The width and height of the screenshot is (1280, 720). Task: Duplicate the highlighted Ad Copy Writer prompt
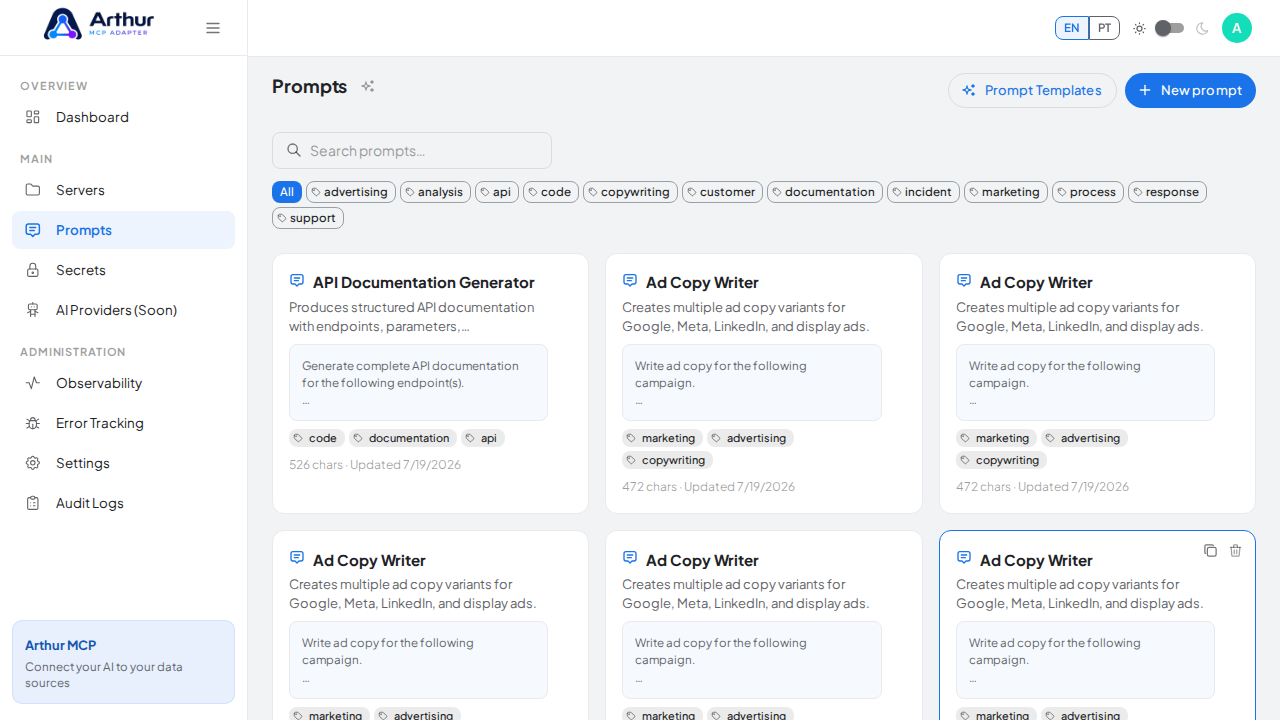[x=1210, y=551]
